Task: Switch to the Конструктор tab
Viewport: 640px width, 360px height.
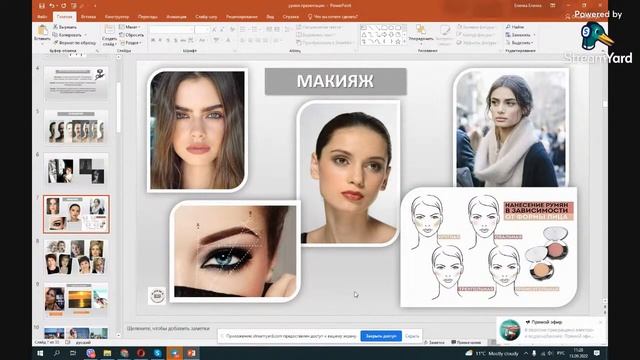Action: point(117,17)
